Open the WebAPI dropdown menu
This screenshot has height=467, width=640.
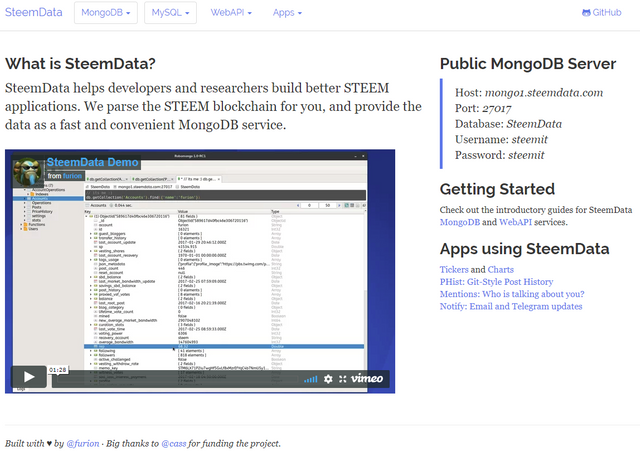pos(231,13)
